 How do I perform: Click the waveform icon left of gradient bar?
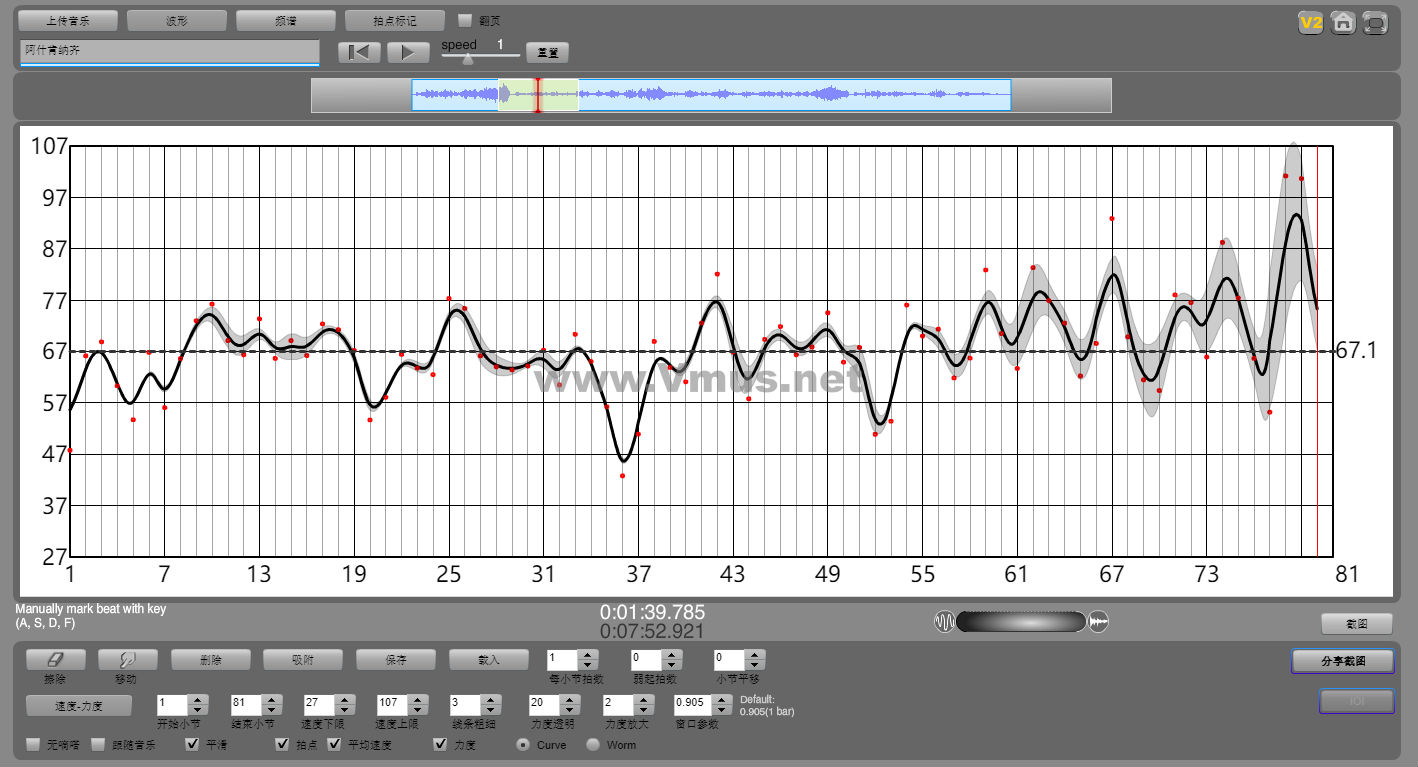pos(944,622)
